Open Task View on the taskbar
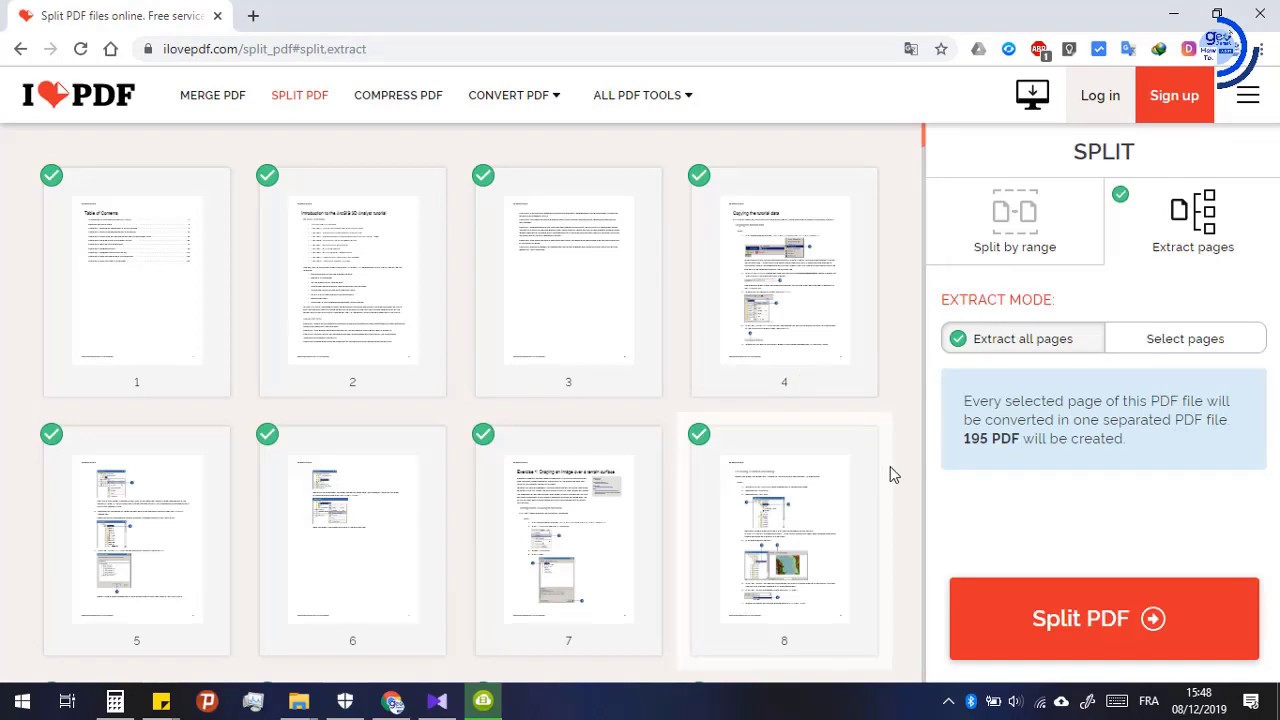Screen dimensions: 1280x720 (68, 701)
